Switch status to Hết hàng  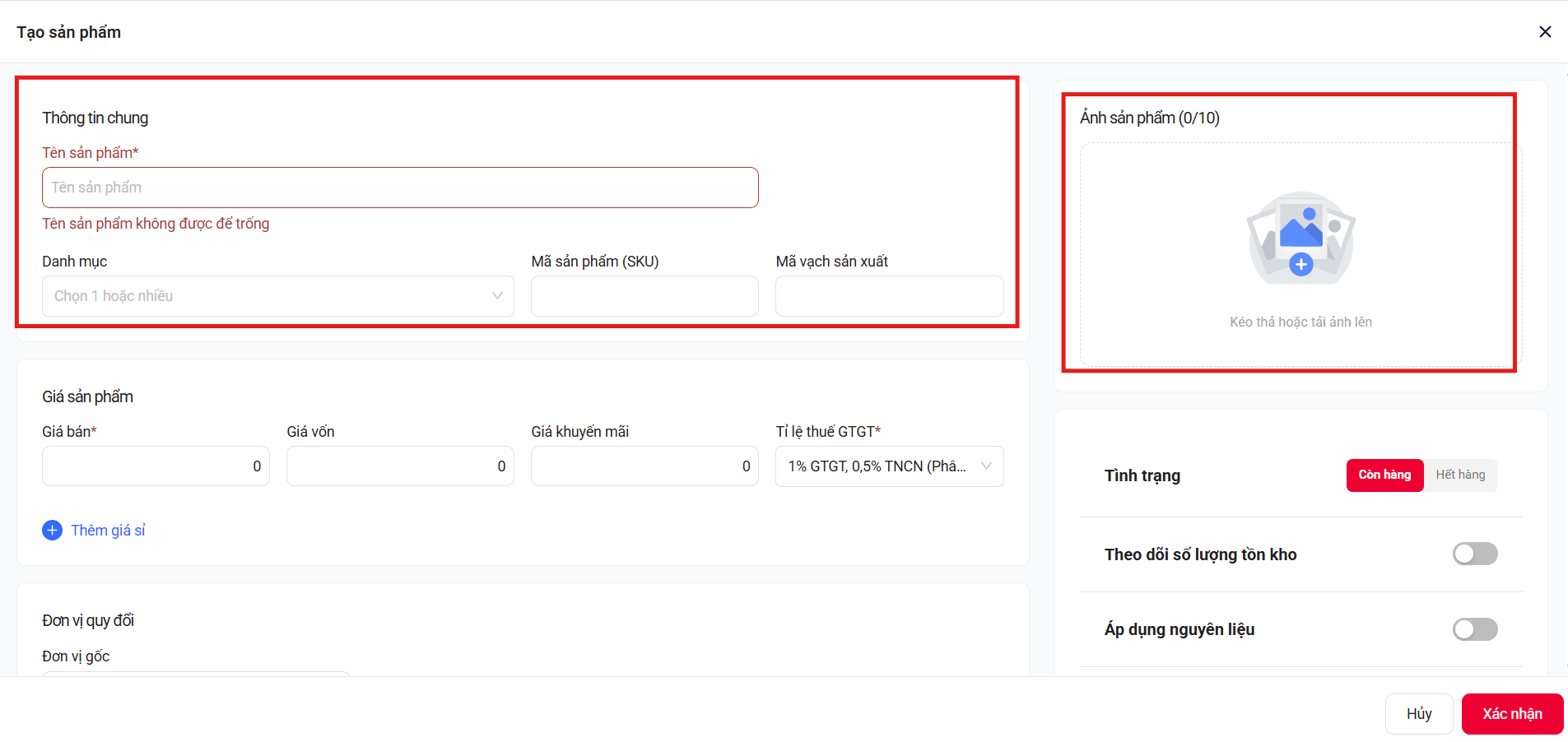[1460, 475]
